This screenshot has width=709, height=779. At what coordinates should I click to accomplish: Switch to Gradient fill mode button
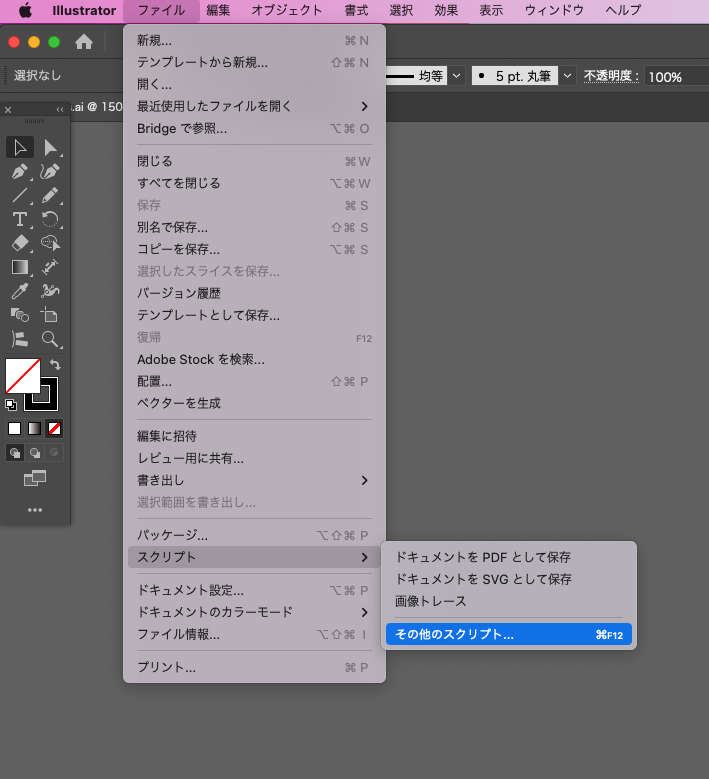[34, 428]
